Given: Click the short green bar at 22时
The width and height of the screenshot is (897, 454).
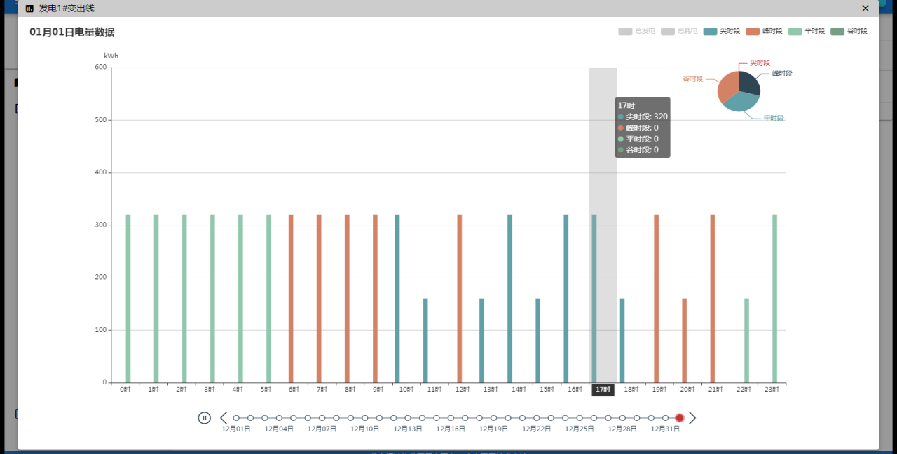Looking at the screenshot, I should coord(747,341).
